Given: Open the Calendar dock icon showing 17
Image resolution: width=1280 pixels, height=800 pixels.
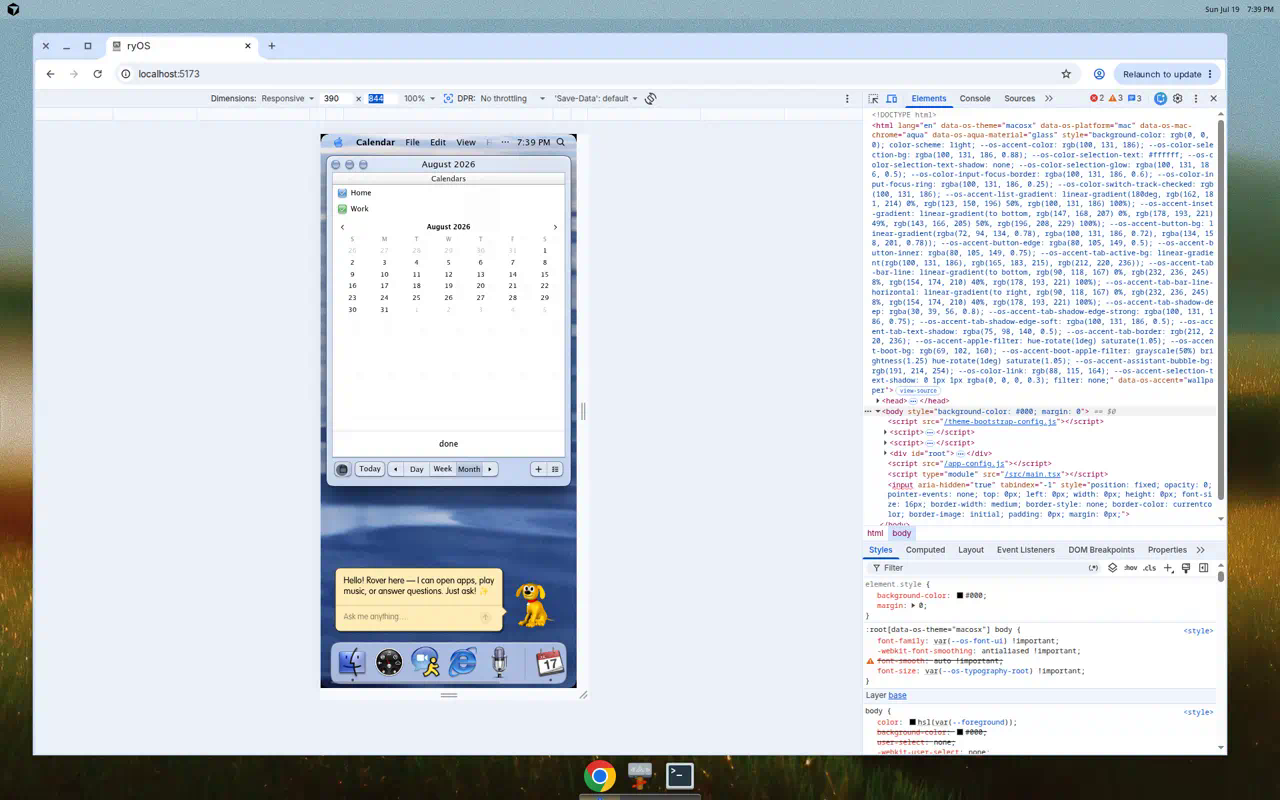Looking at the screenshot, I should click(549, 662).
